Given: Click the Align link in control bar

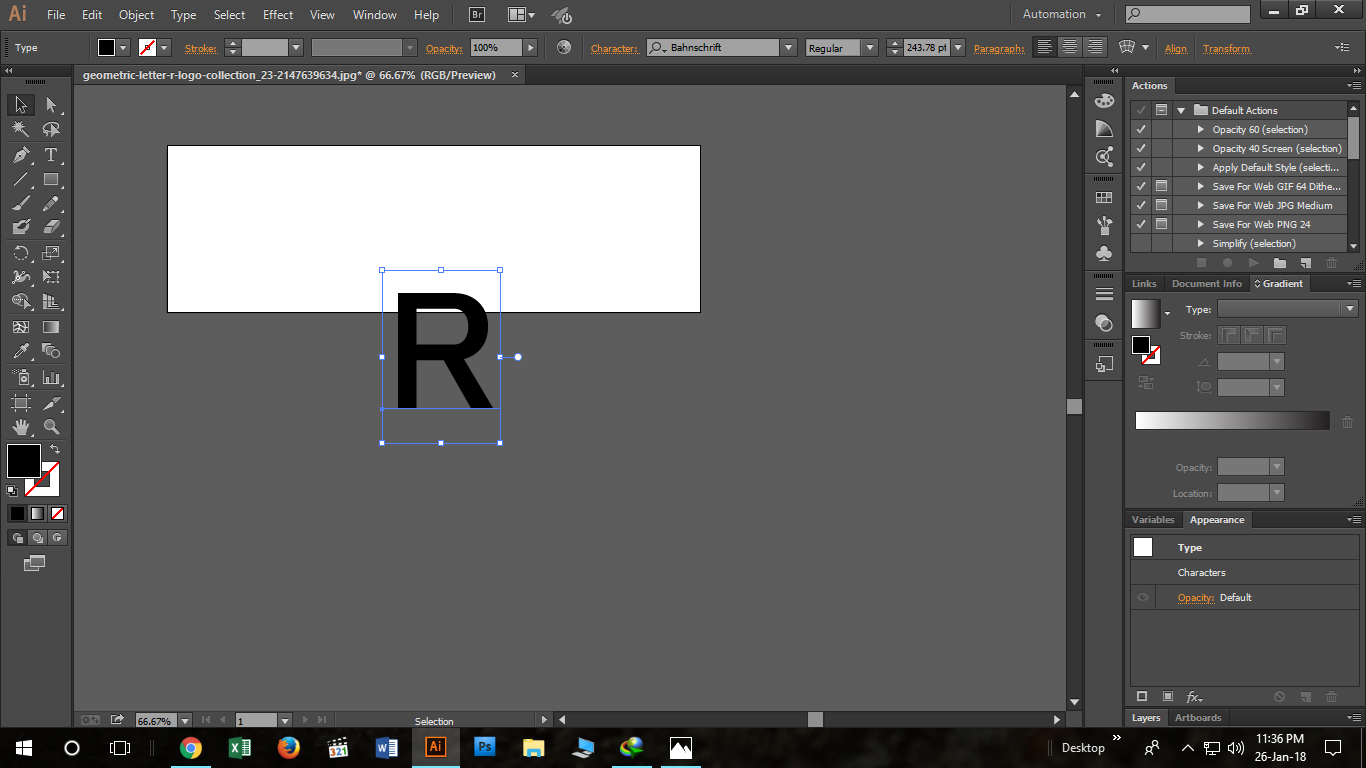Looking at the screenshot, I should click(x=1176, y=48).
